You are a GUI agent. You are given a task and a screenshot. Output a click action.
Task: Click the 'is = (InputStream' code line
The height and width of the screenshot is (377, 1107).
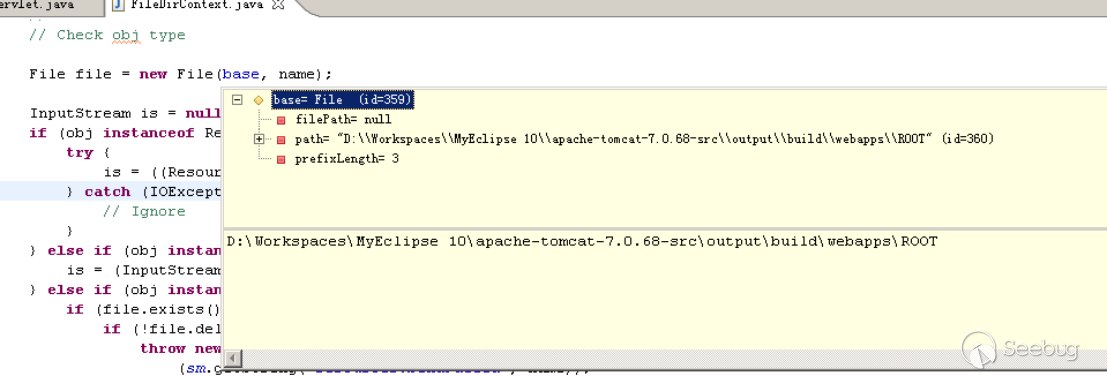coord(144,270)
